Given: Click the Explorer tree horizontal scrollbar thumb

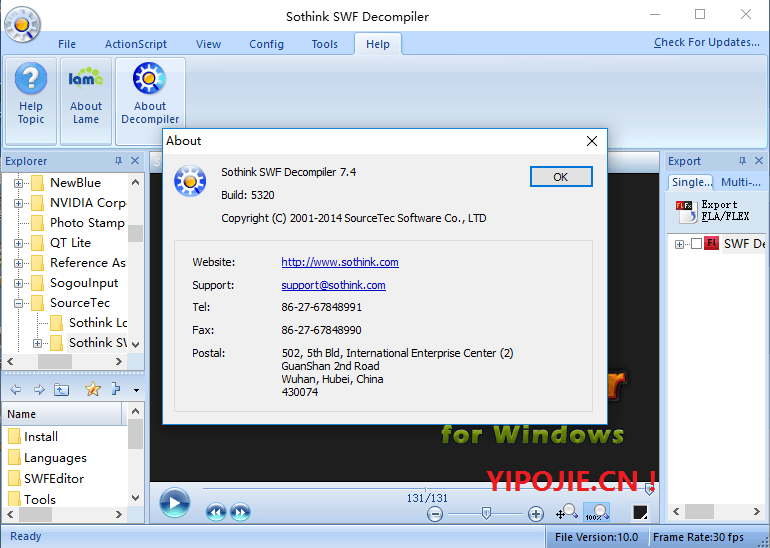Looking at the screenshot, I should click(x=55, y=361).
